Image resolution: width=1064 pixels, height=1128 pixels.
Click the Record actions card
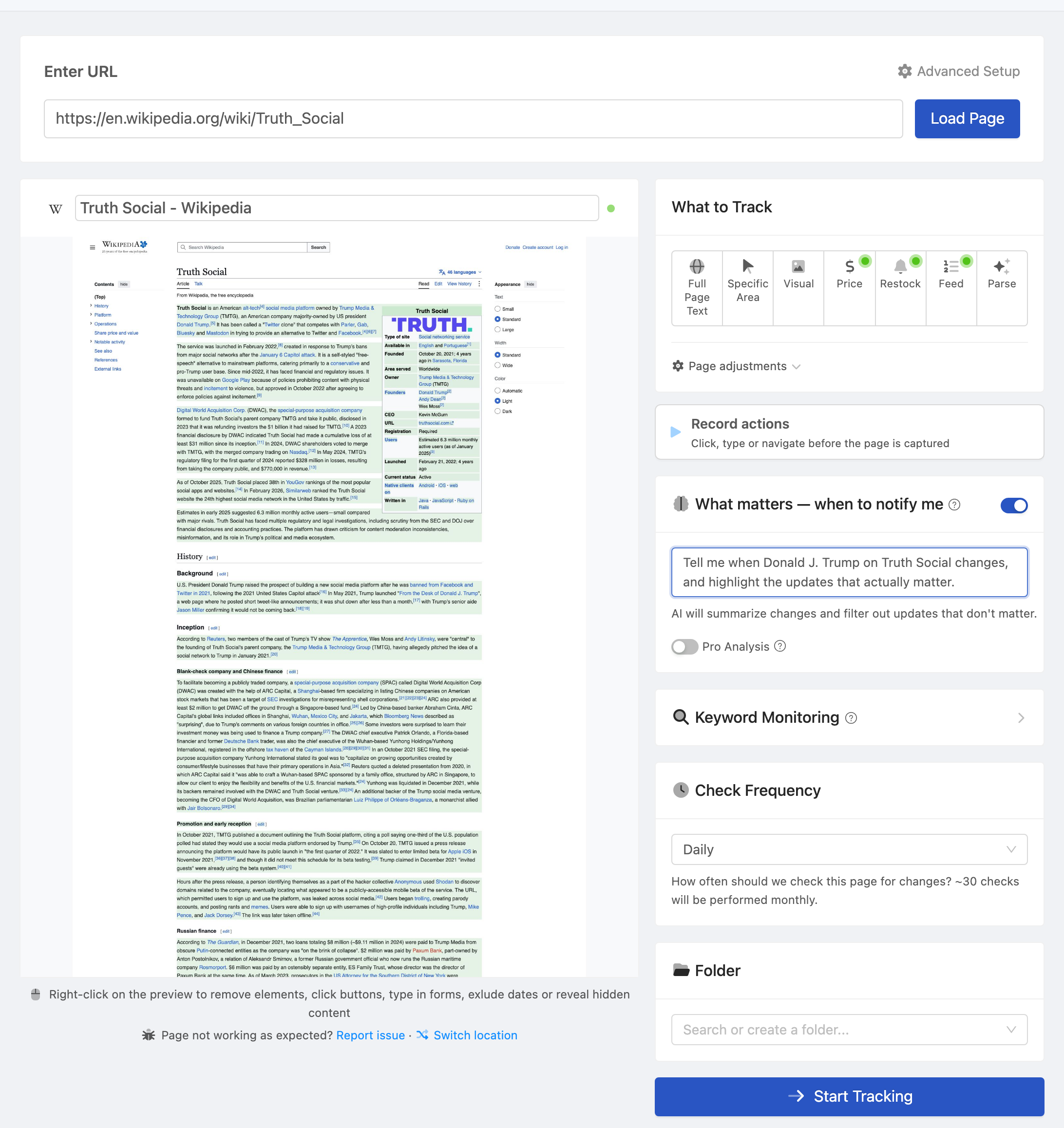pyautogui.click(x=849, y=432)
